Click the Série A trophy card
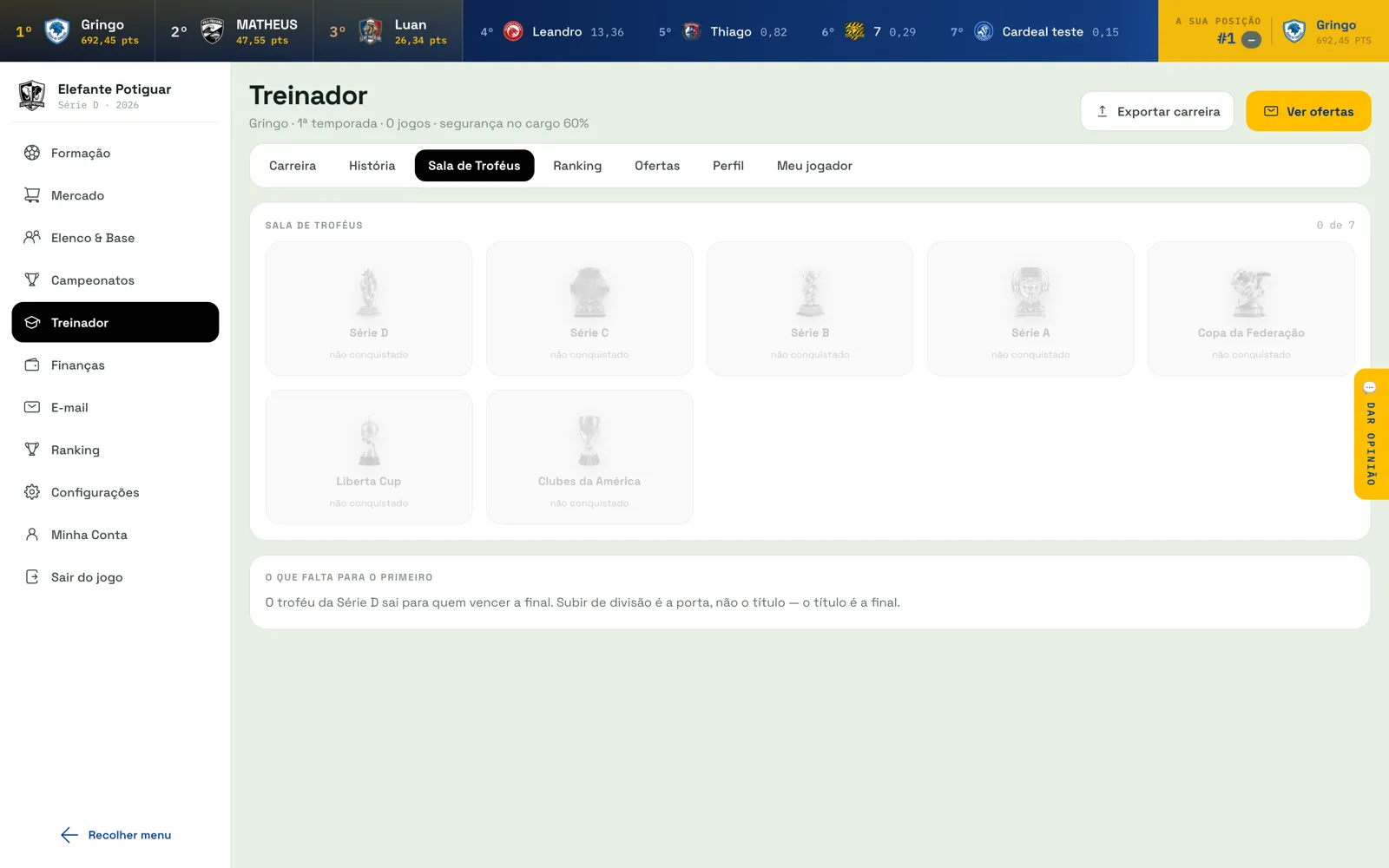1389x868 pixels. click(x=1030, y=308)
